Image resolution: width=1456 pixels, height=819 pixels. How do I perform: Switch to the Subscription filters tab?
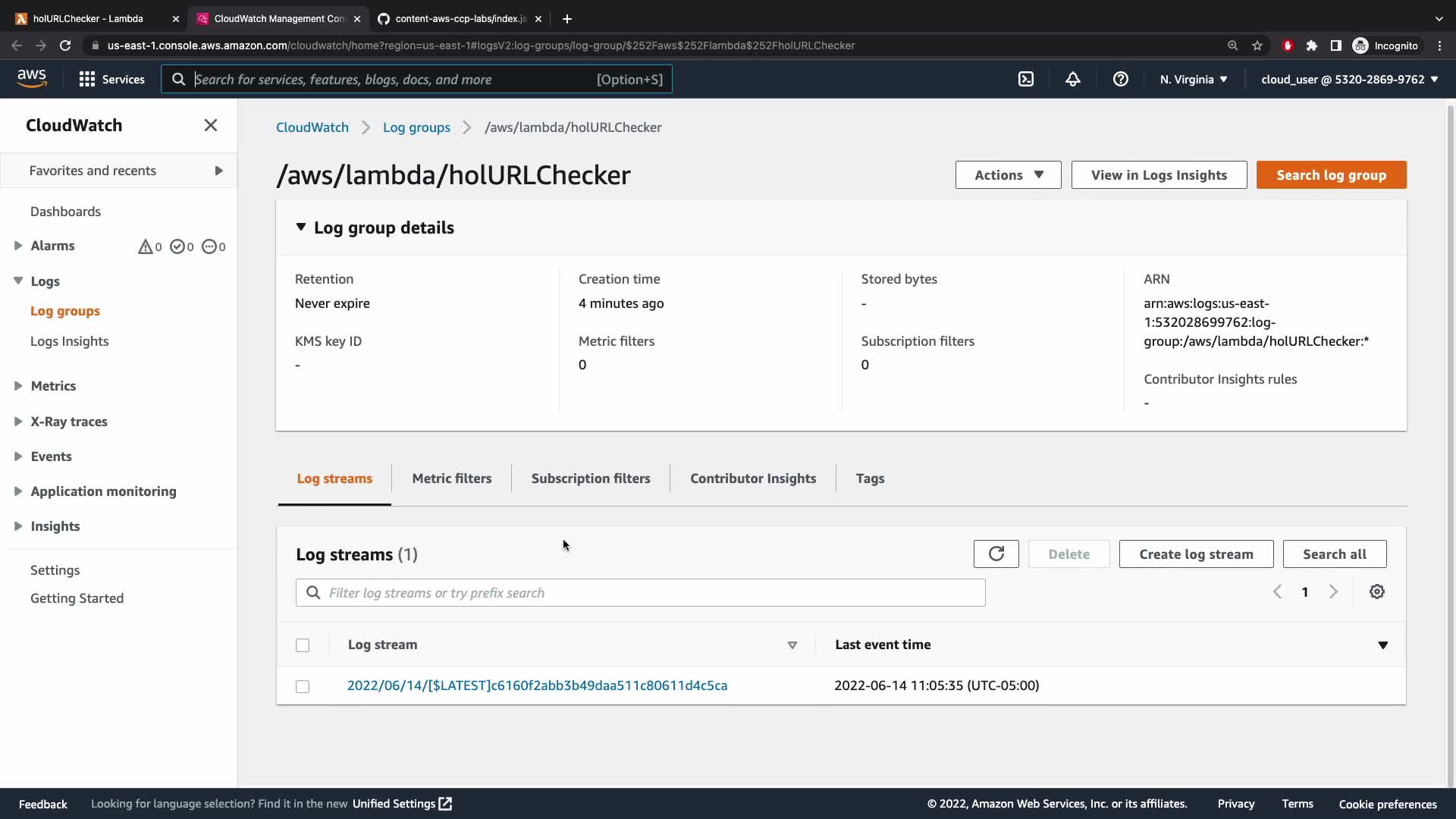(x=591, y=479)
